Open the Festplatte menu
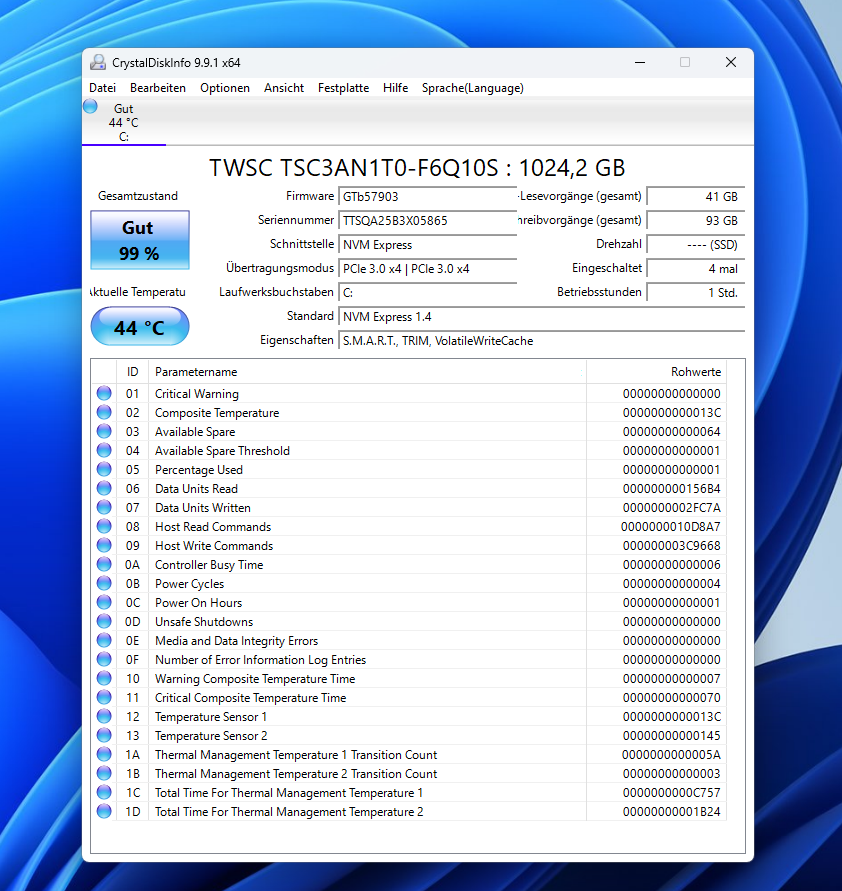The image size is (842, 891). coord(343,88)
